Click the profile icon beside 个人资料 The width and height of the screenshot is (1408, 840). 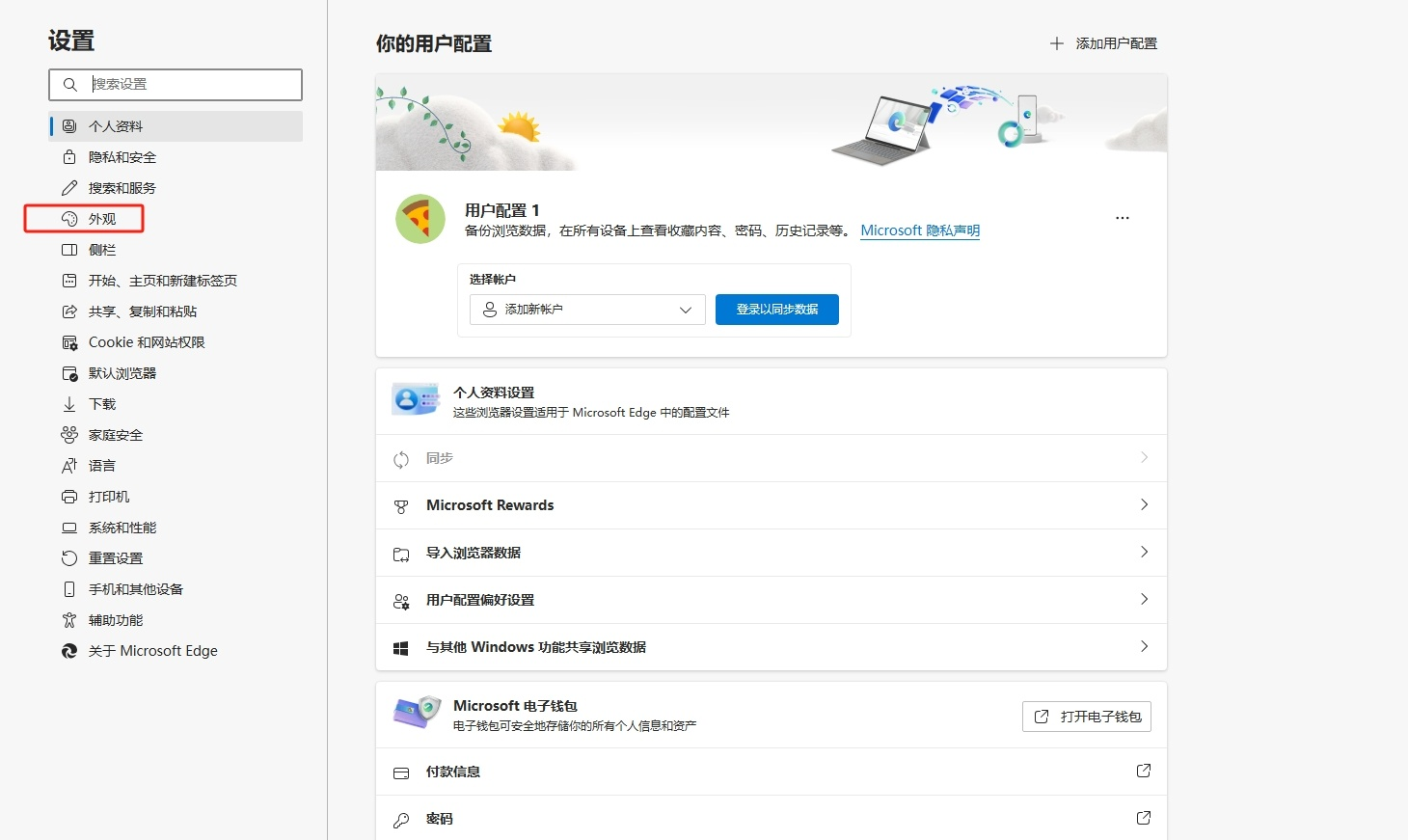pos(69,126)
